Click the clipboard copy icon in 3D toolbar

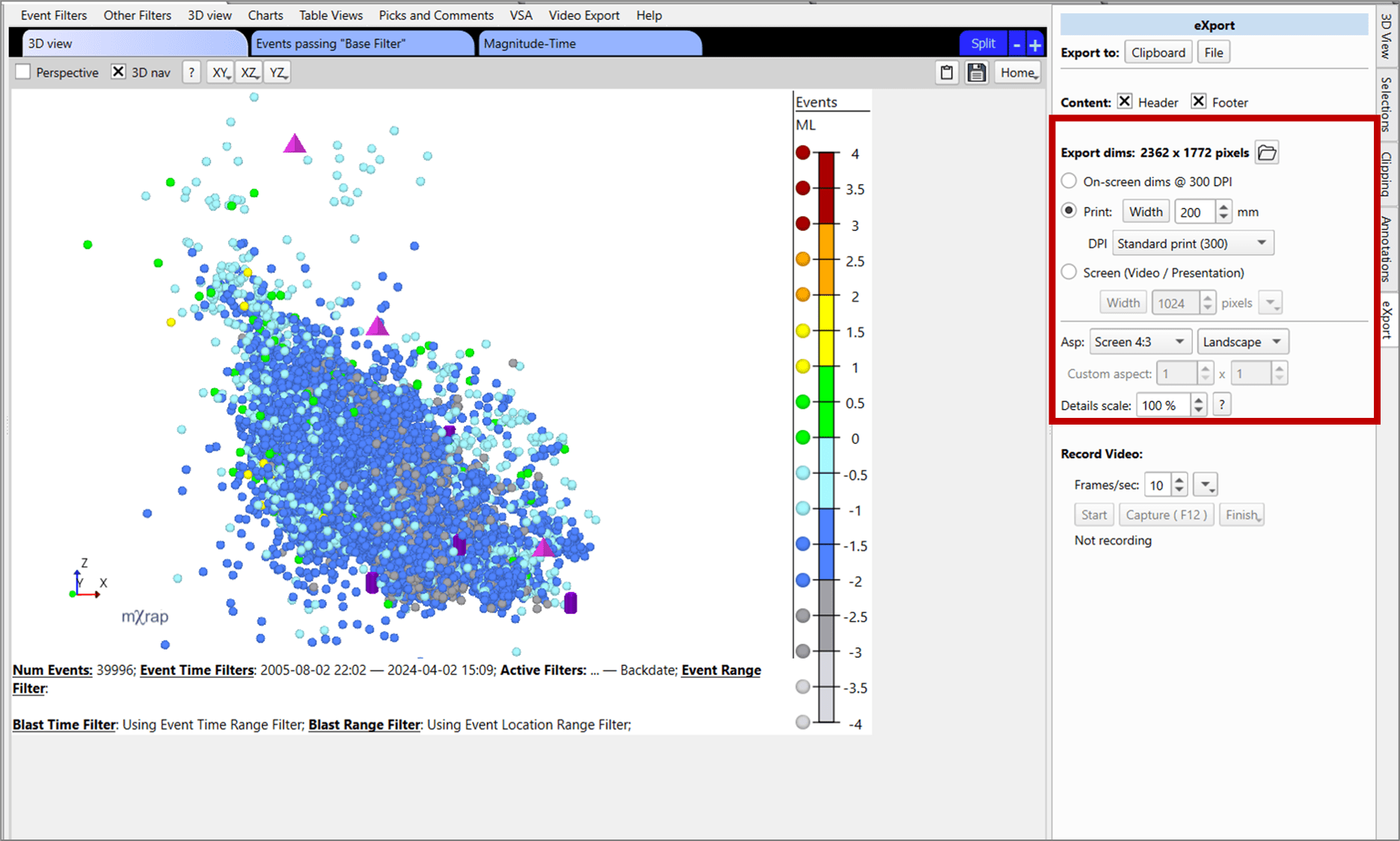tap(947, 73)
